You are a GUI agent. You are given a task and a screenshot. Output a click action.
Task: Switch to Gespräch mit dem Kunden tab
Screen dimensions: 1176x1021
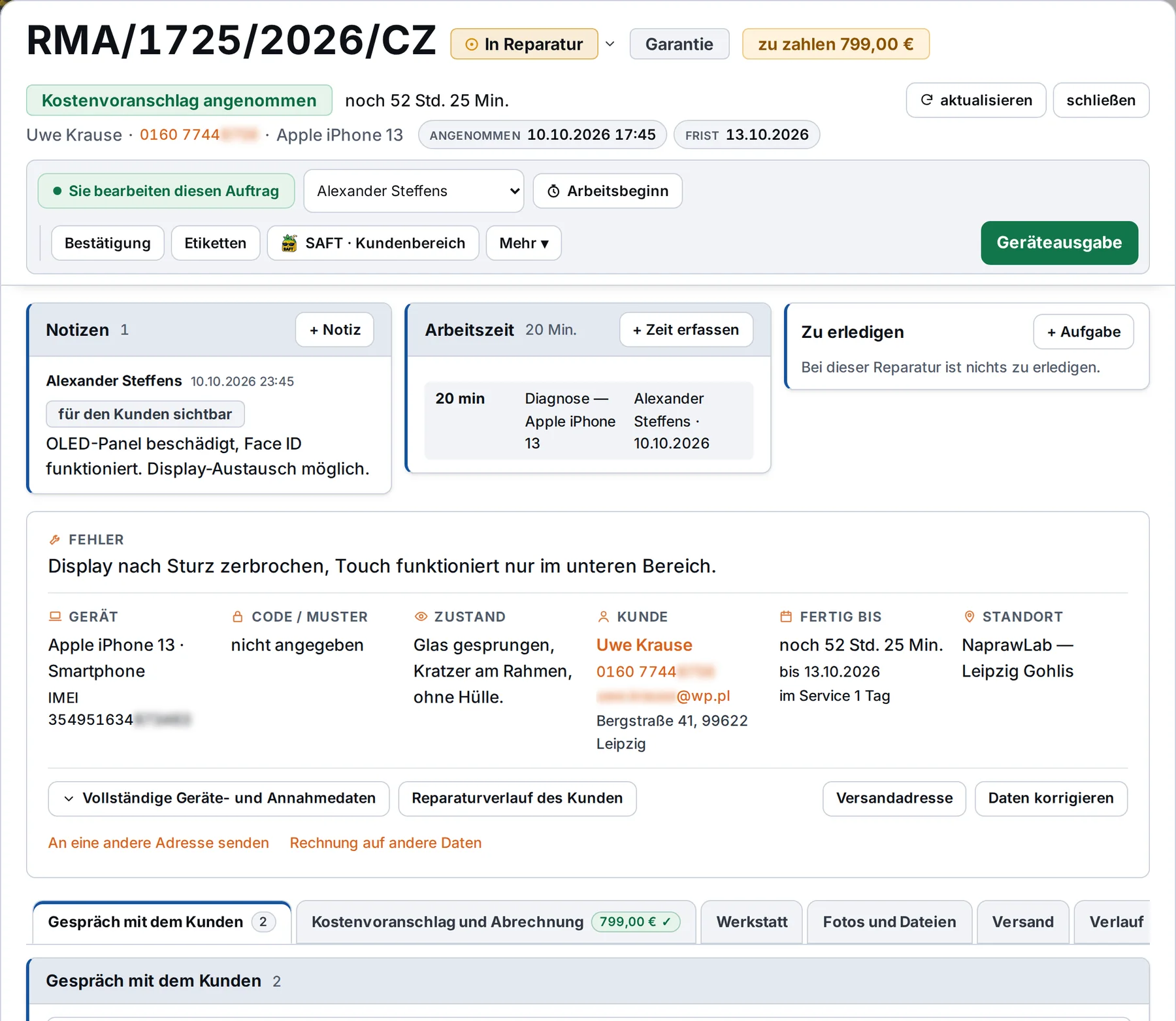tap(162, 922)
